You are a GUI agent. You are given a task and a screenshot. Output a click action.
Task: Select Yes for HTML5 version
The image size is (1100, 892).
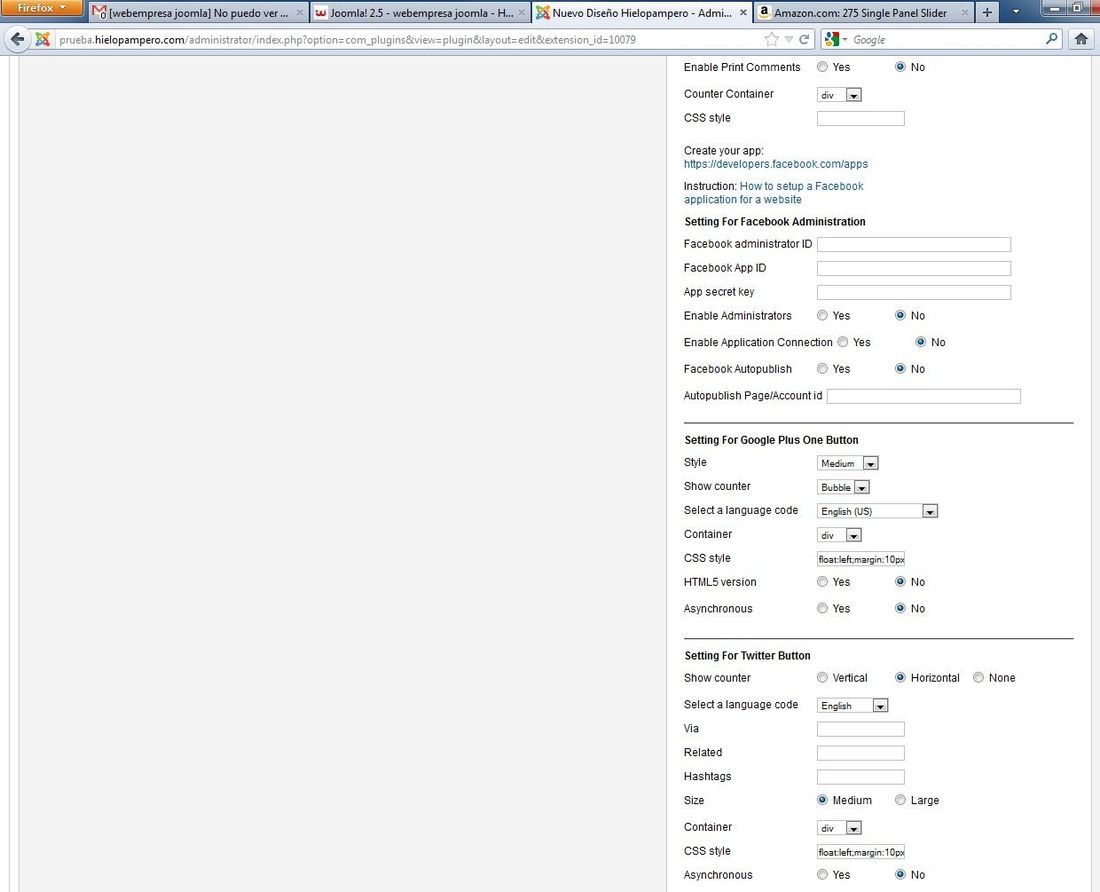(x=822, y=582)
